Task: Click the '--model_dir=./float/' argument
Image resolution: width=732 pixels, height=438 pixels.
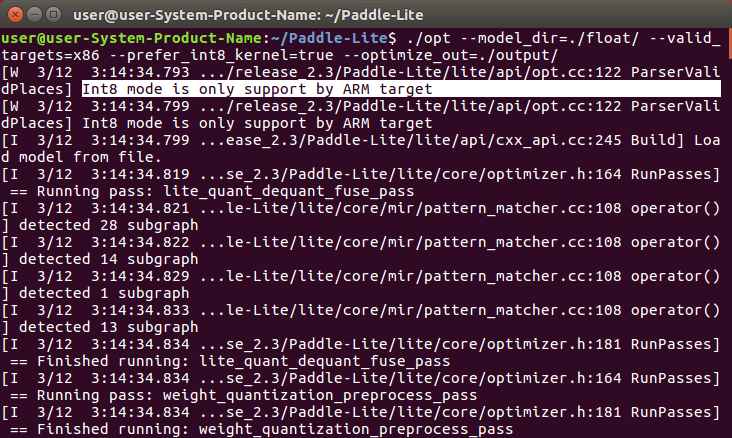Action: 549,38
